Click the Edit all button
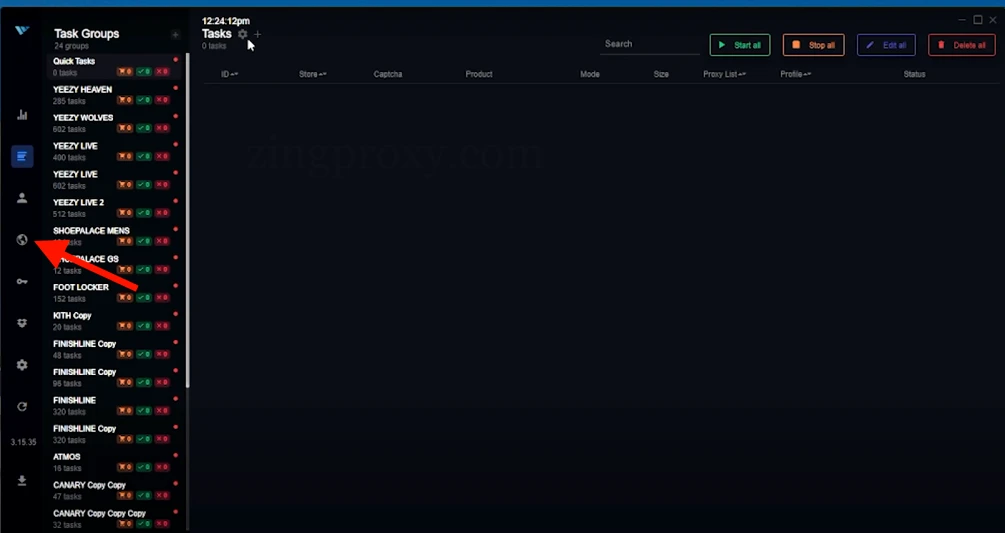This screenshot has height=533, width=1005. click(886, 45)
